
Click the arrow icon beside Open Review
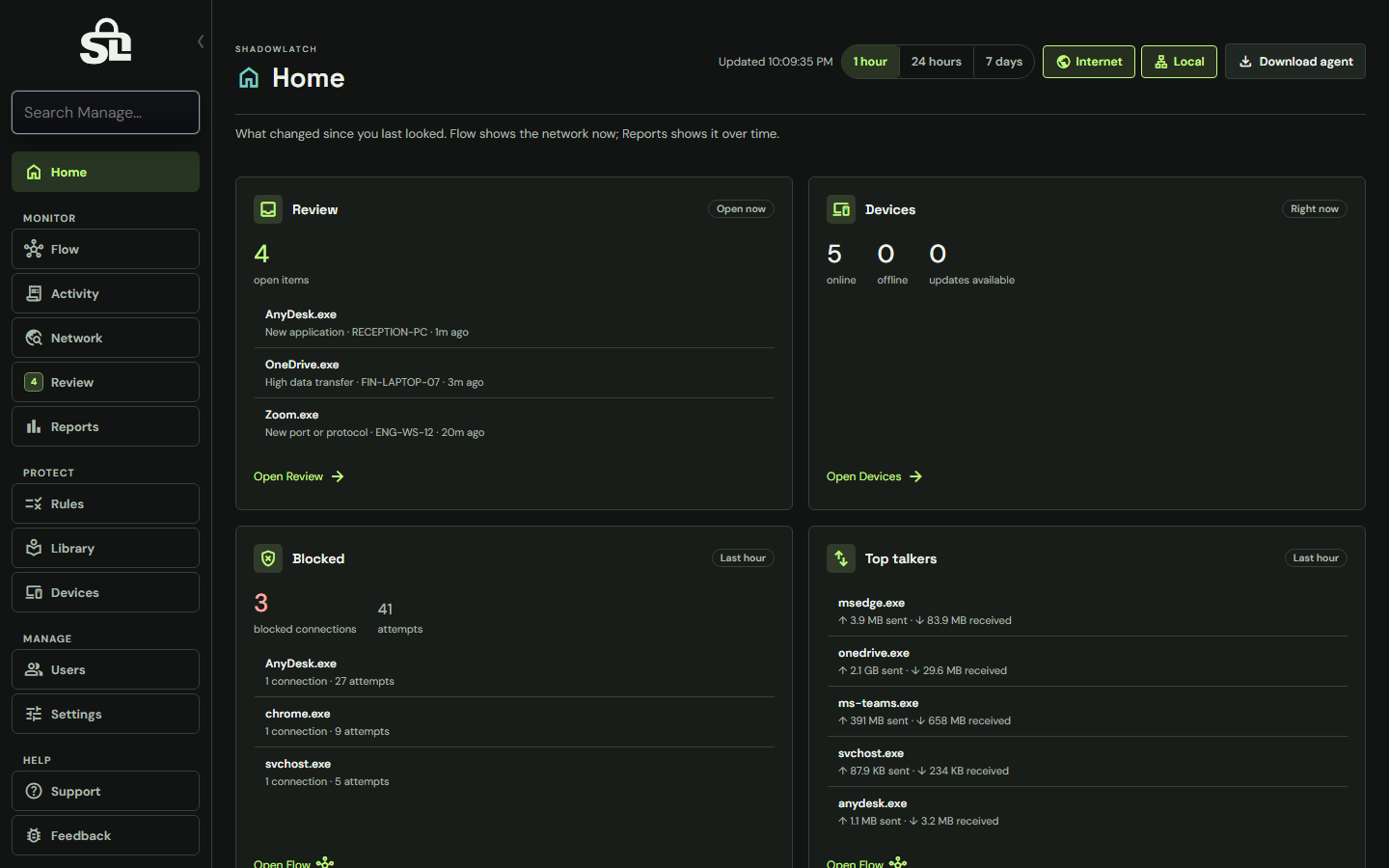coord(338,476)
